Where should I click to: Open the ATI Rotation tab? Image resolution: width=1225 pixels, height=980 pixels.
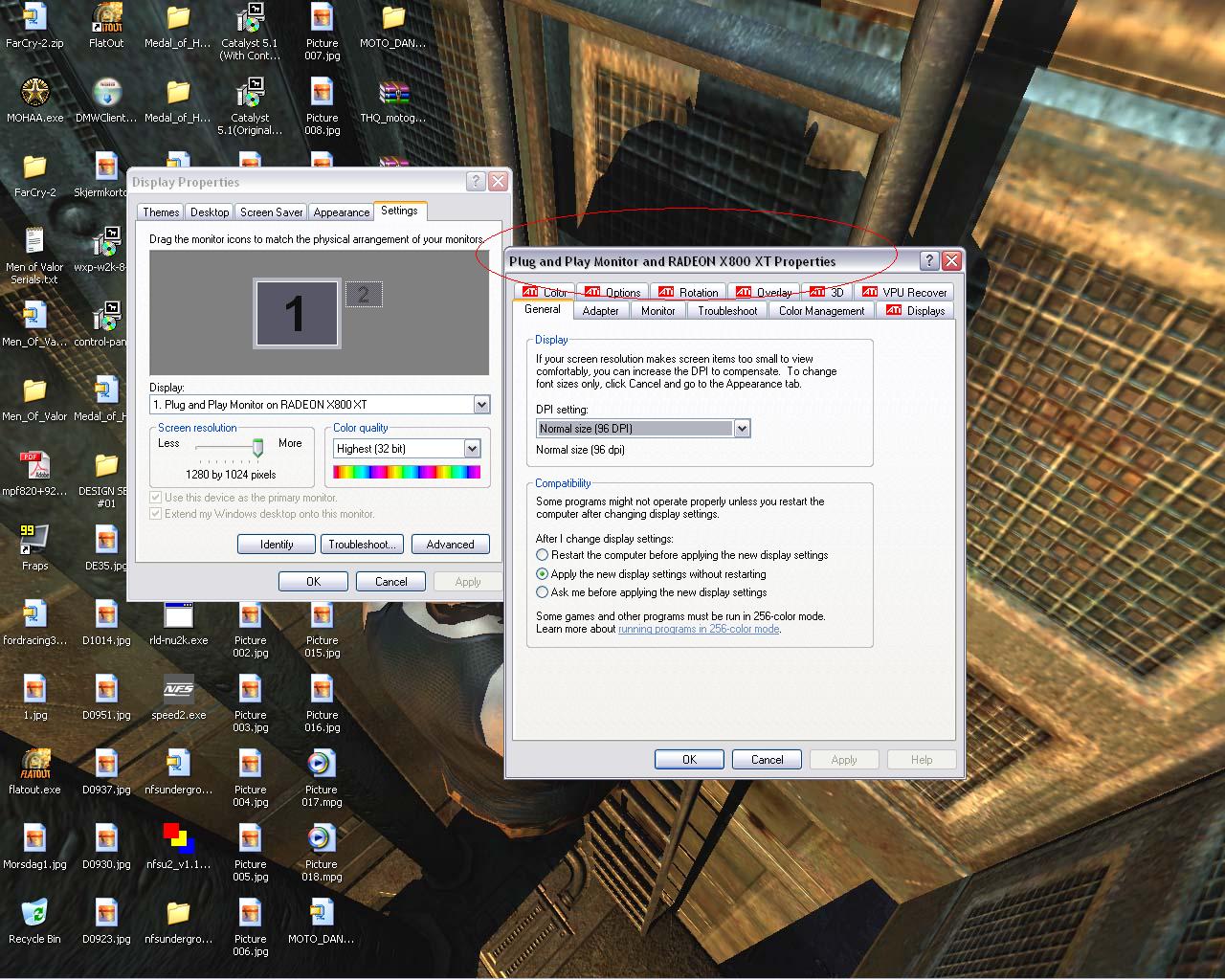coord(688,293)
